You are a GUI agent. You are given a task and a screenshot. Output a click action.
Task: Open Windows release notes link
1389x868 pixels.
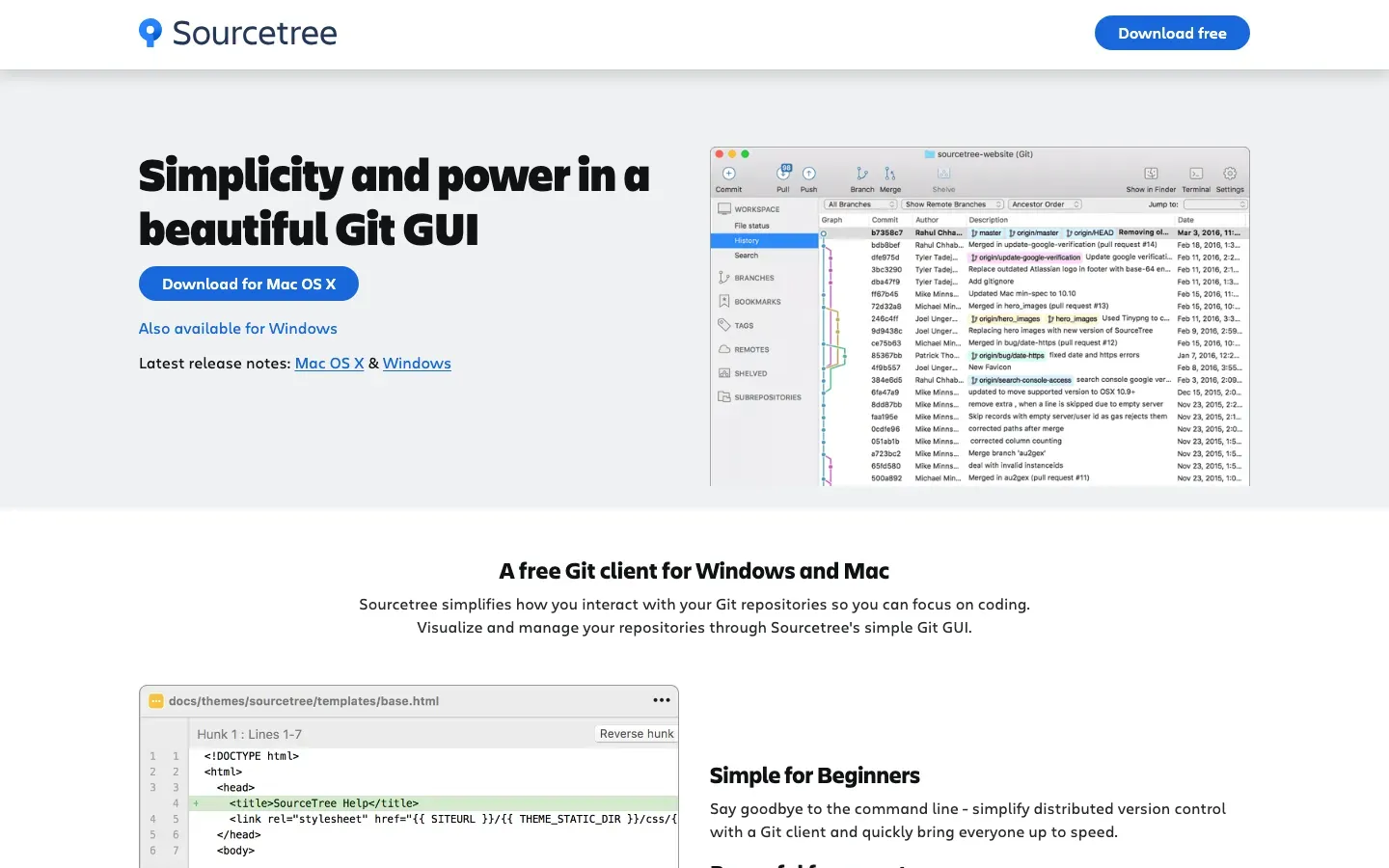point(417,364)
